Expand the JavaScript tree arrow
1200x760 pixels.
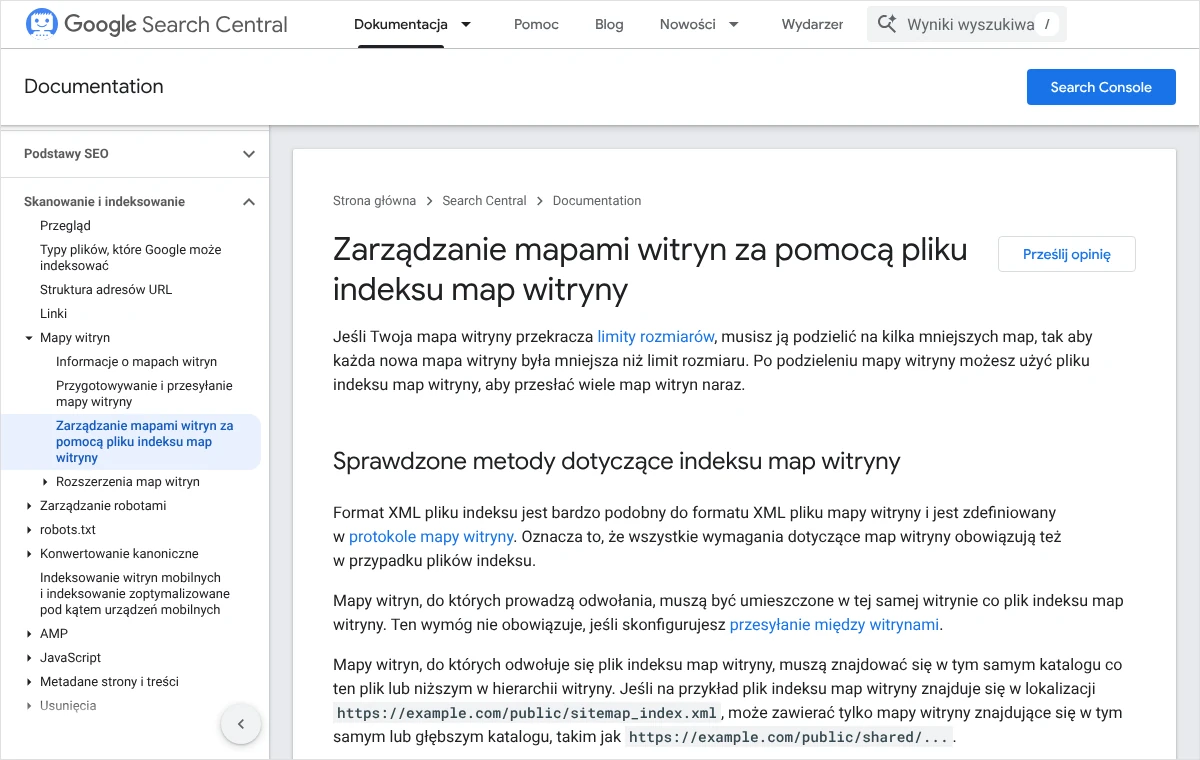(x=29, y=658)
